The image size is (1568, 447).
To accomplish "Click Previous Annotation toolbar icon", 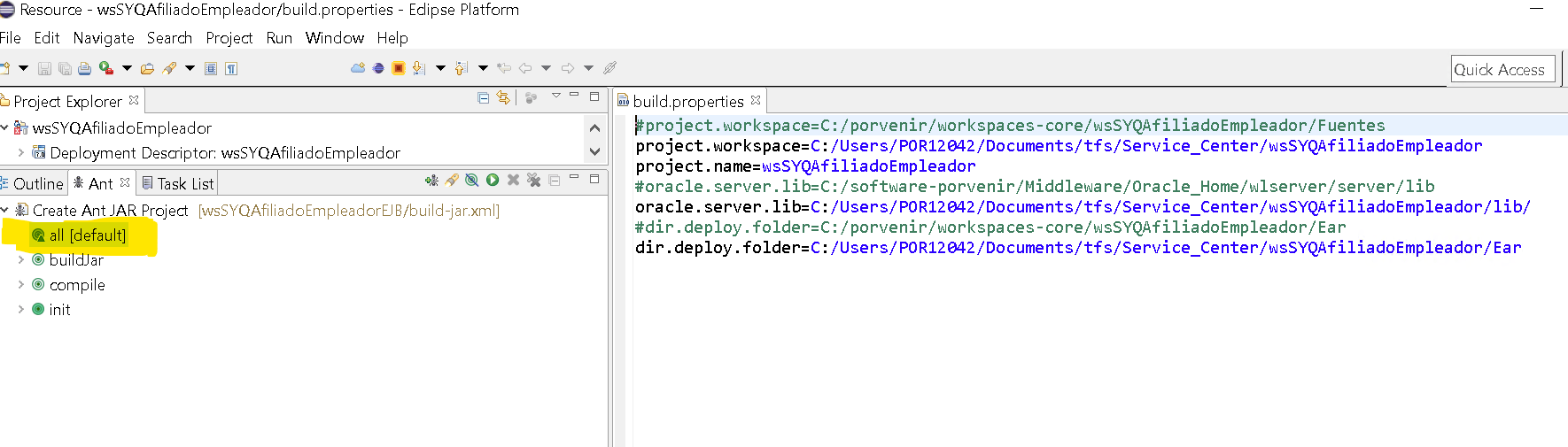I will 461,68.
